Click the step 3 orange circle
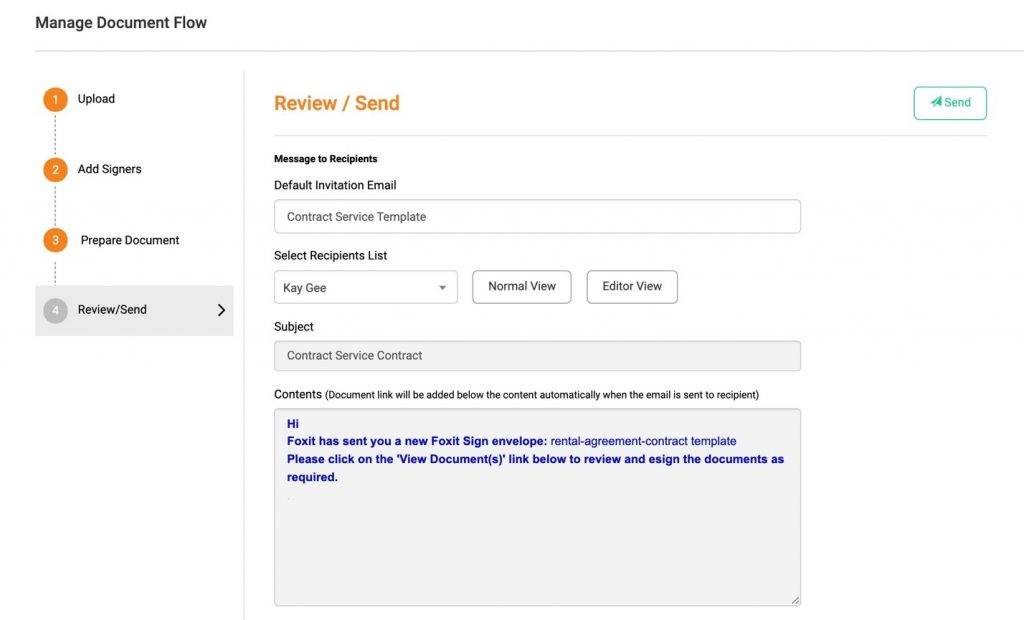This screenshot has height=620, width=1024. click(56, 240)
